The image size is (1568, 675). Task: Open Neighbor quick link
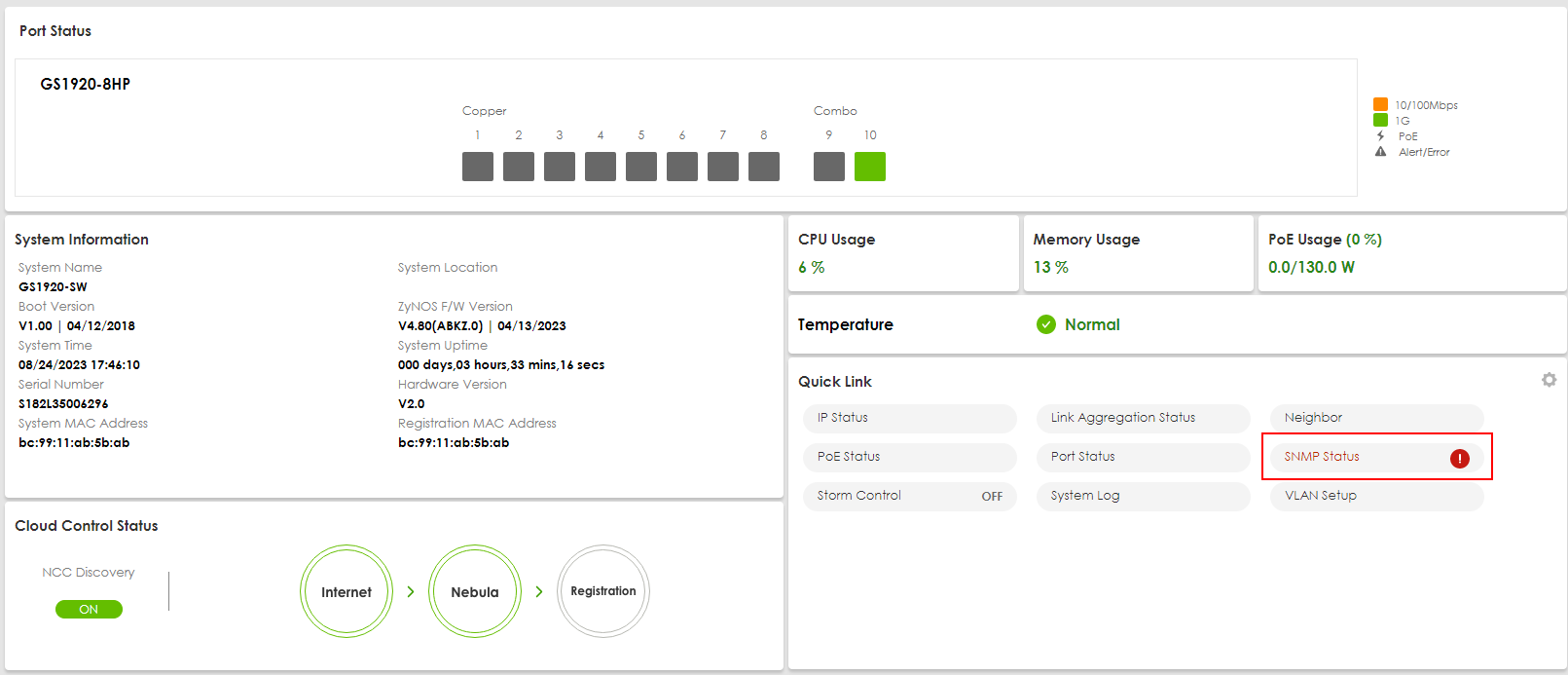tap(1376, 418)
